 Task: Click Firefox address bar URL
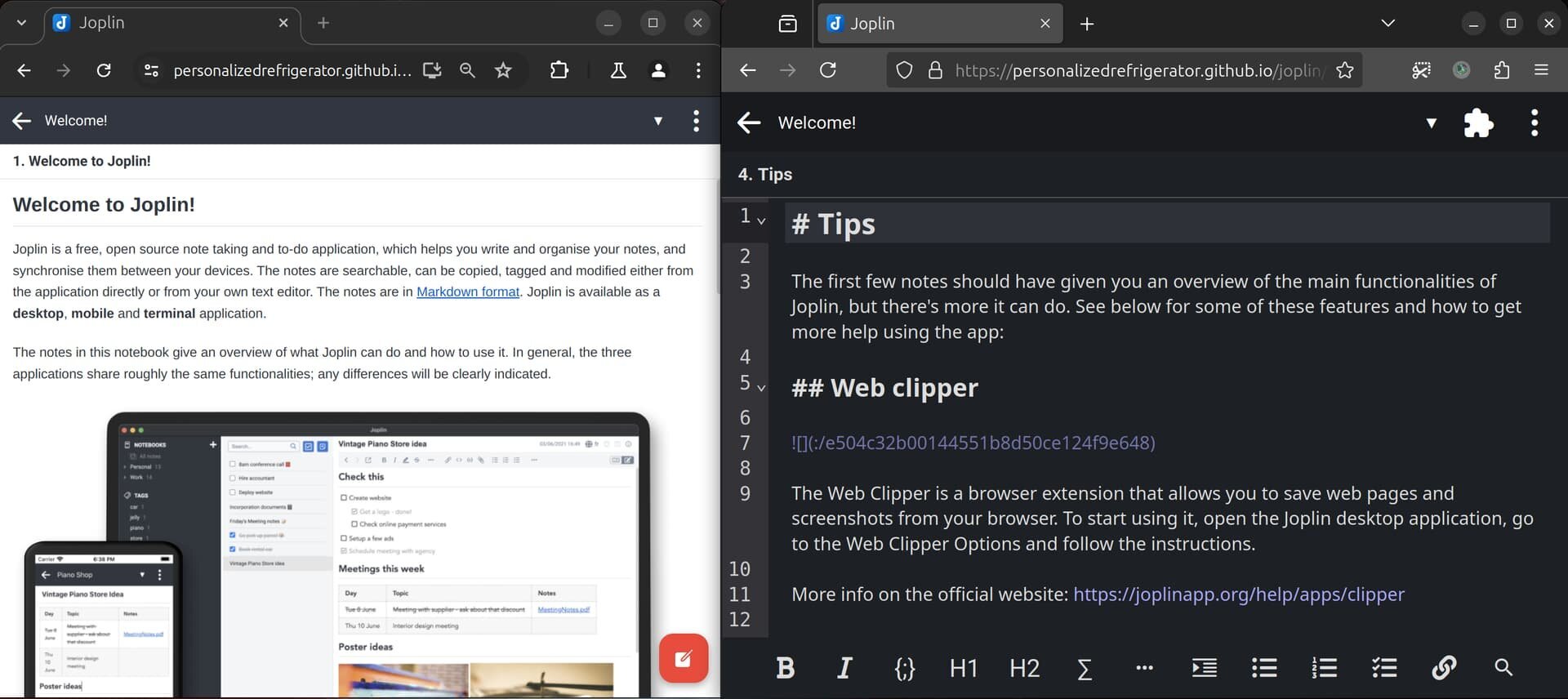click(x=1138, y=70)
